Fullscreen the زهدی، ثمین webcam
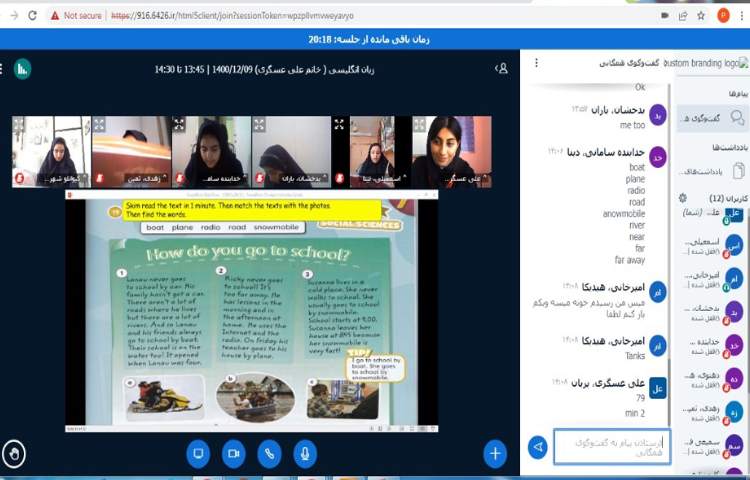 [99, 125]
